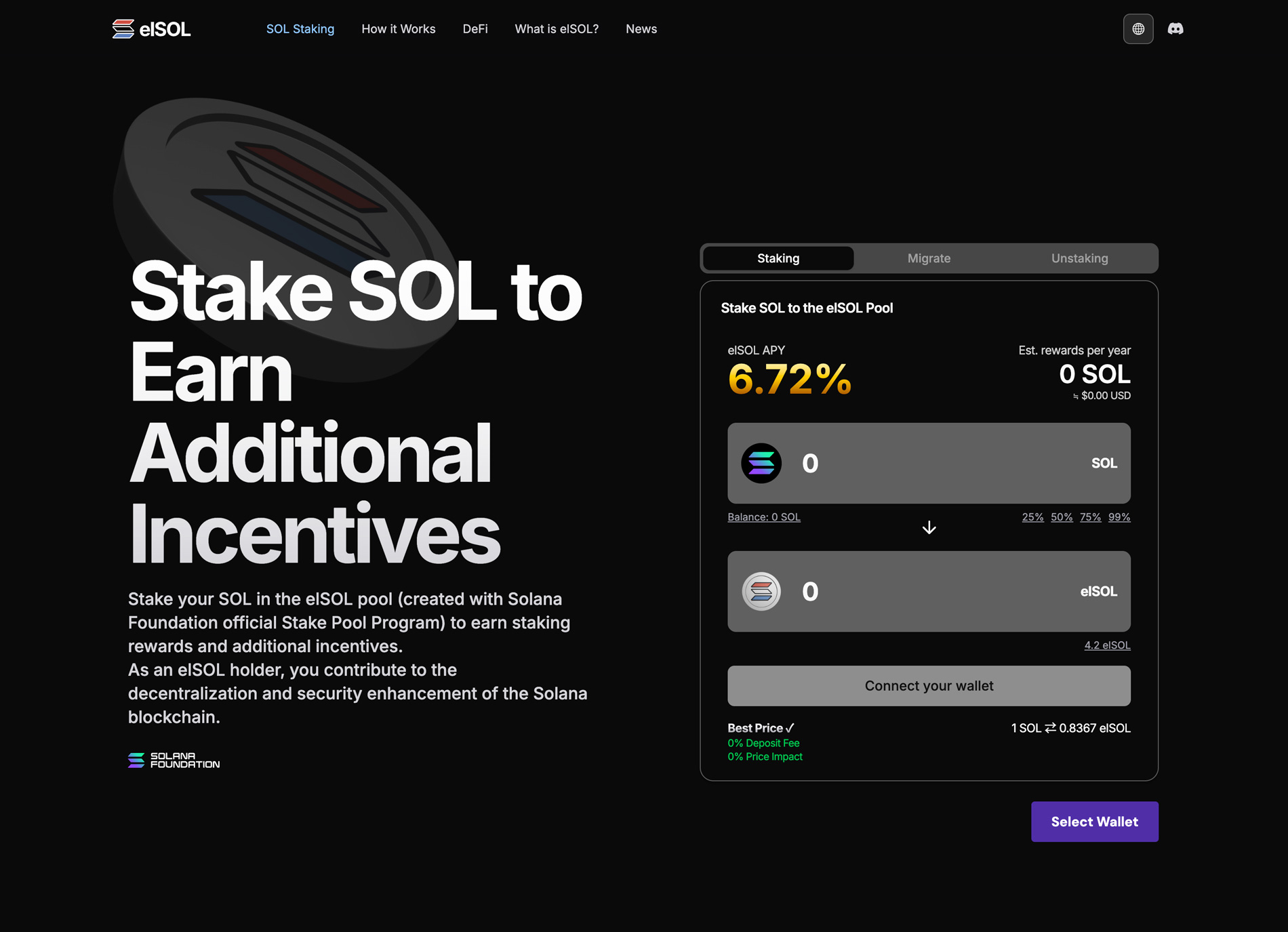
Task: Switch to the Migrate tab
Action: (929, 258)
